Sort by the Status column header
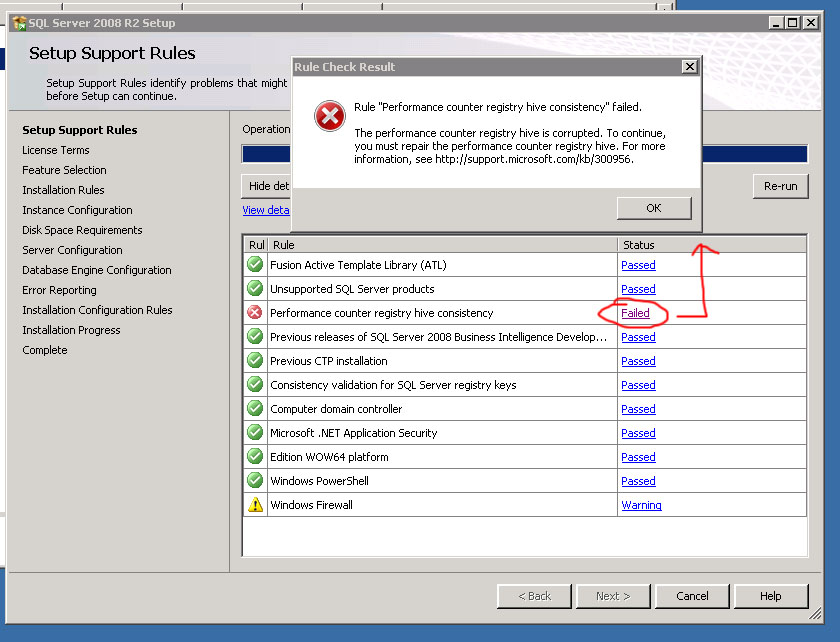The width and height of the screenshot is (840, 642). pyautogui.click(x=638, y=245)
